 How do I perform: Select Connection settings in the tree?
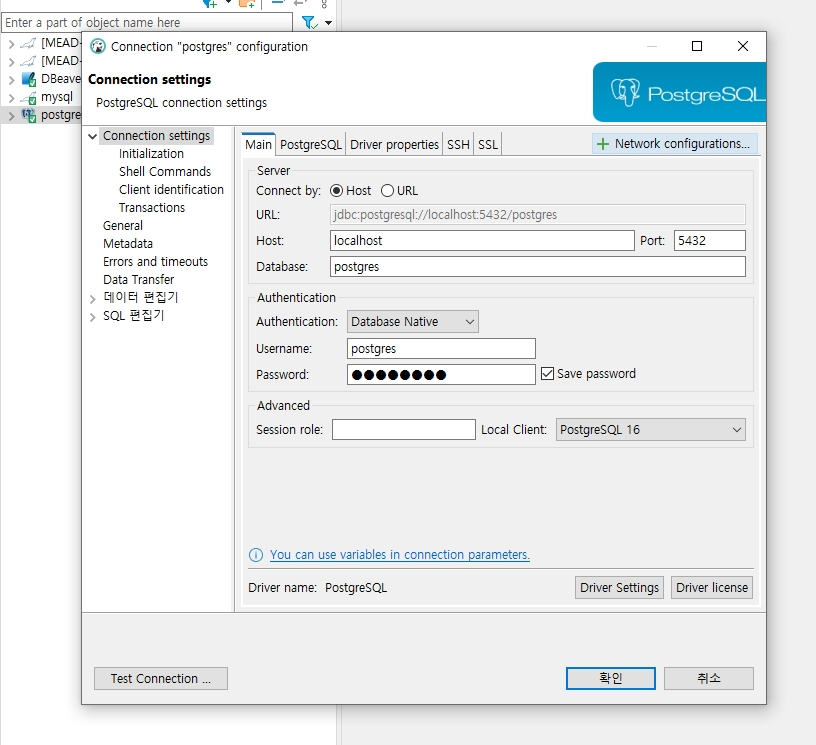(x=157, y=136)
